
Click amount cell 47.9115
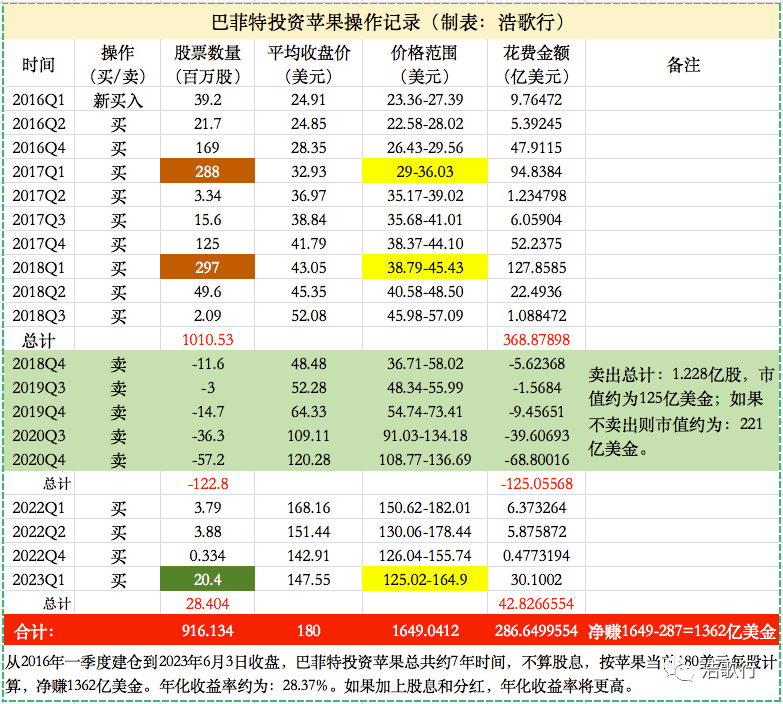[x=536, y=147]
